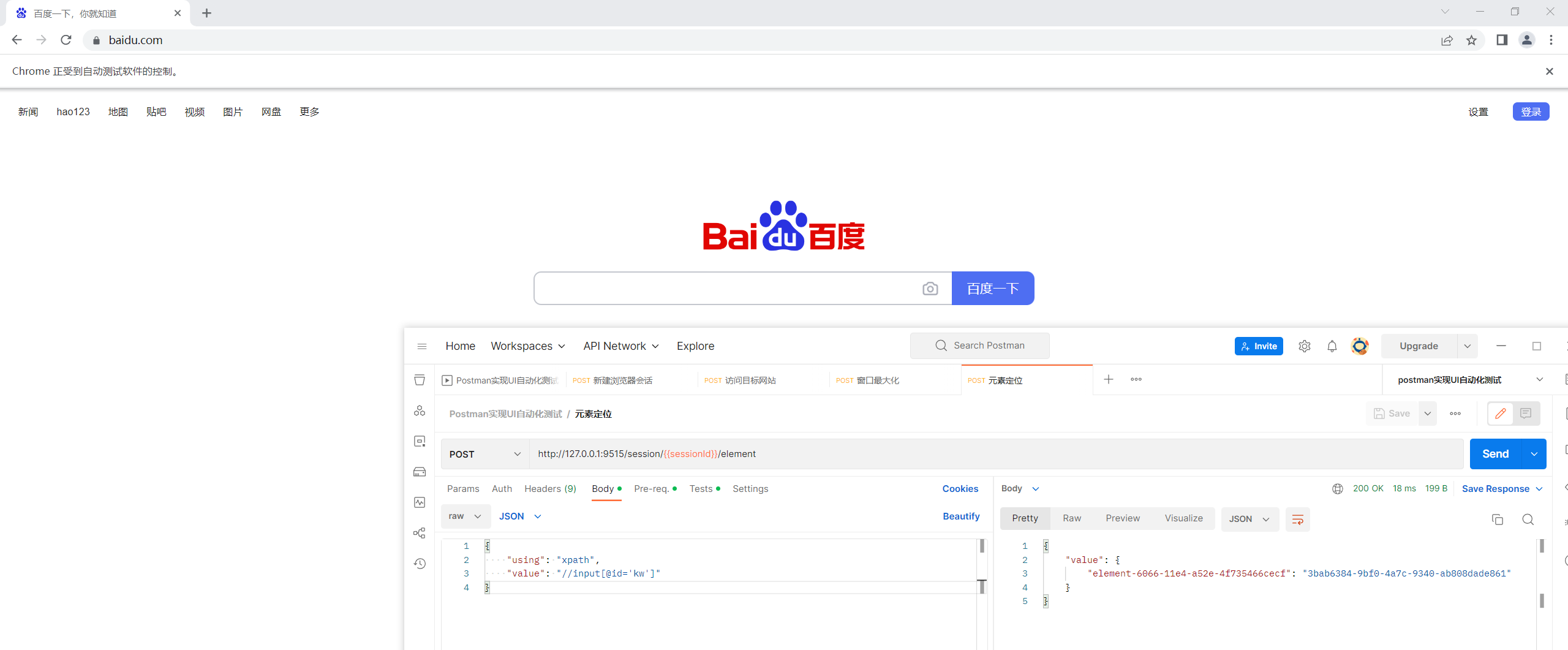Toggle response word wrap icon
The width and height of the screenshot is (1568, 650).
1297,520
